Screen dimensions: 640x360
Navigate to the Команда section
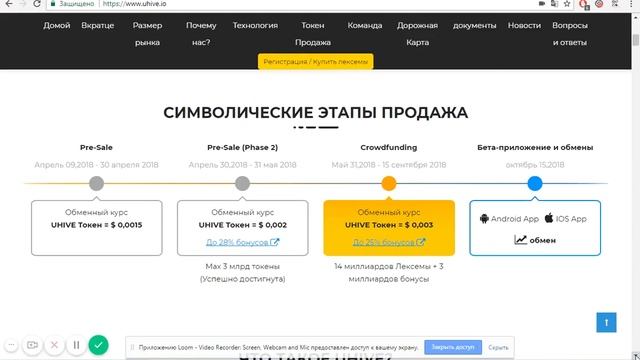click(x=365, y=25)
